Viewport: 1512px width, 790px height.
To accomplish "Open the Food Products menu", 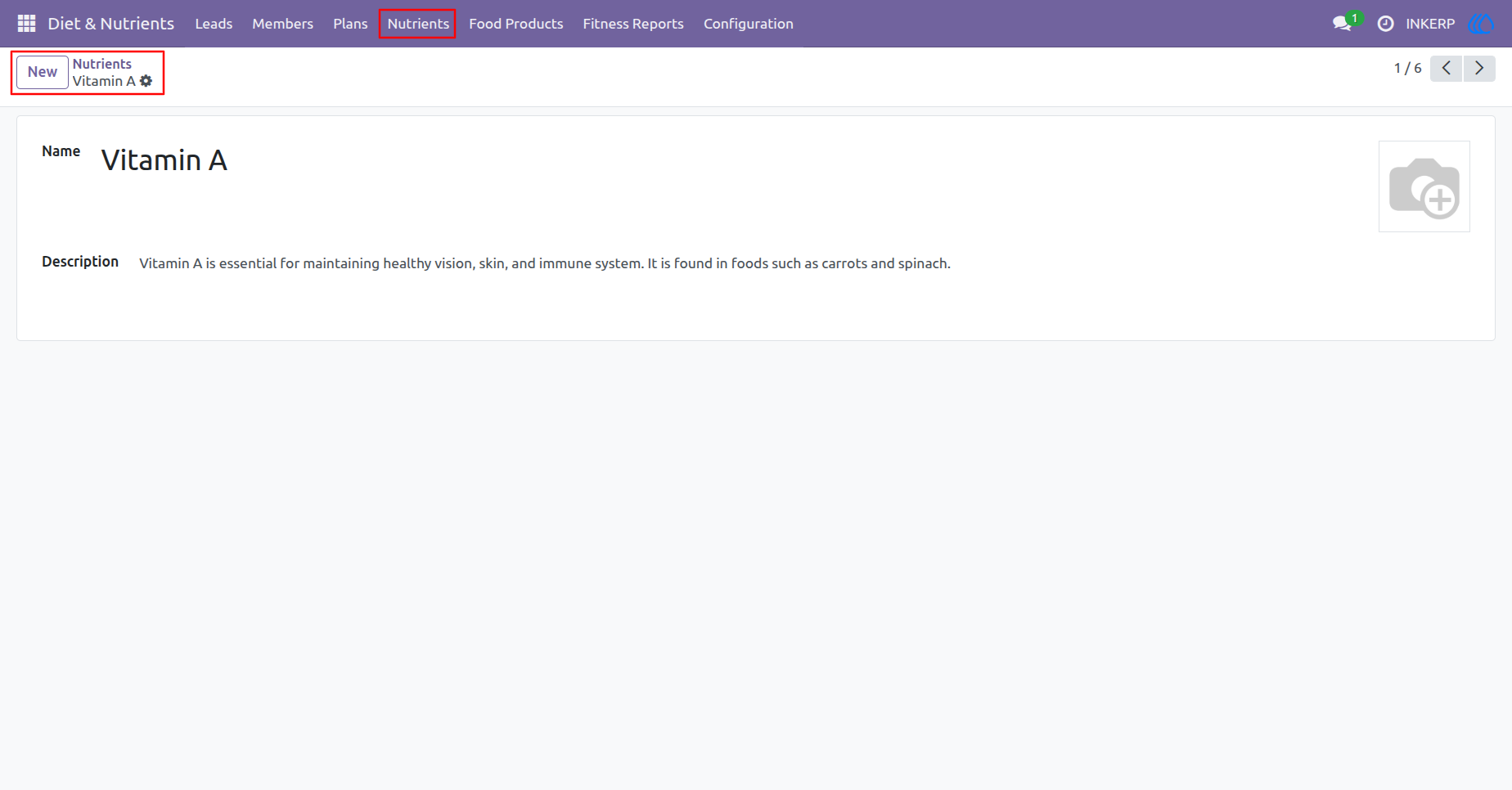I will point(516,24).
